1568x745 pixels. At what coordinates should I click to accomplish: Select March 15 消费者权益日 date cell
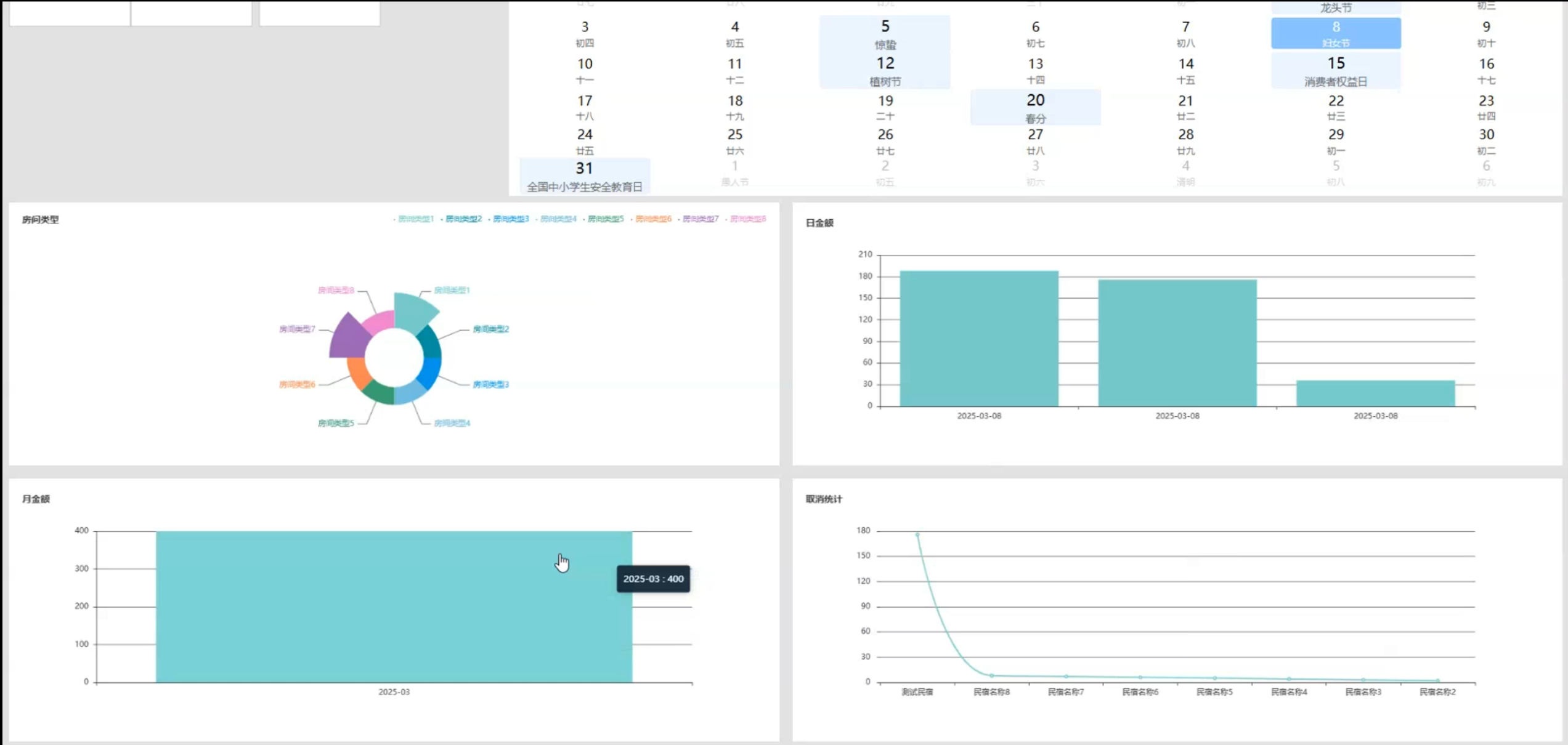(x=1335, y=71)
